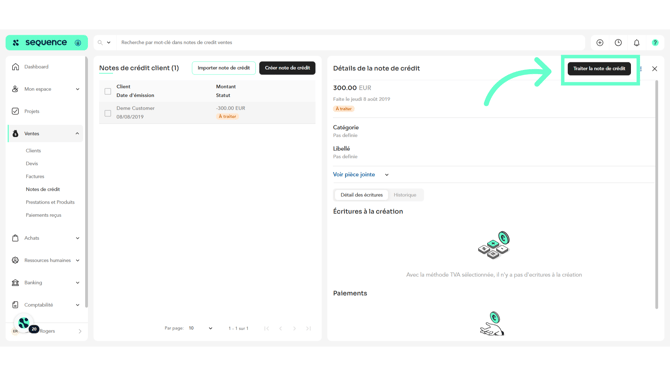Click the Dashboard home icon
Image resolution: width=670 pixels, height=376 pixels.
15,67
